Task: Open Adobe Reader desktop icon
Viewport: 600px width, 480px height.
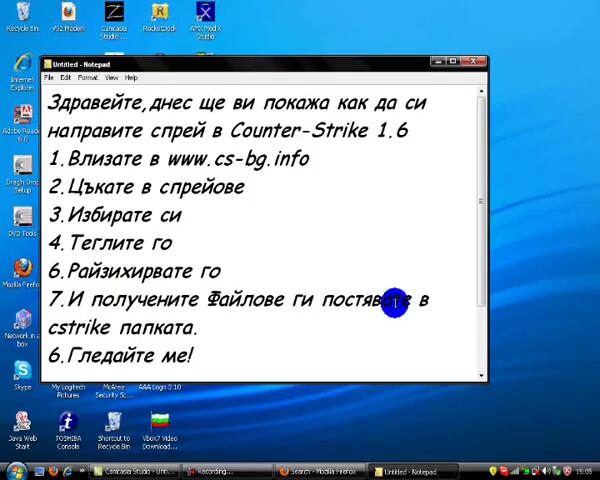Action: click(22, 116)
